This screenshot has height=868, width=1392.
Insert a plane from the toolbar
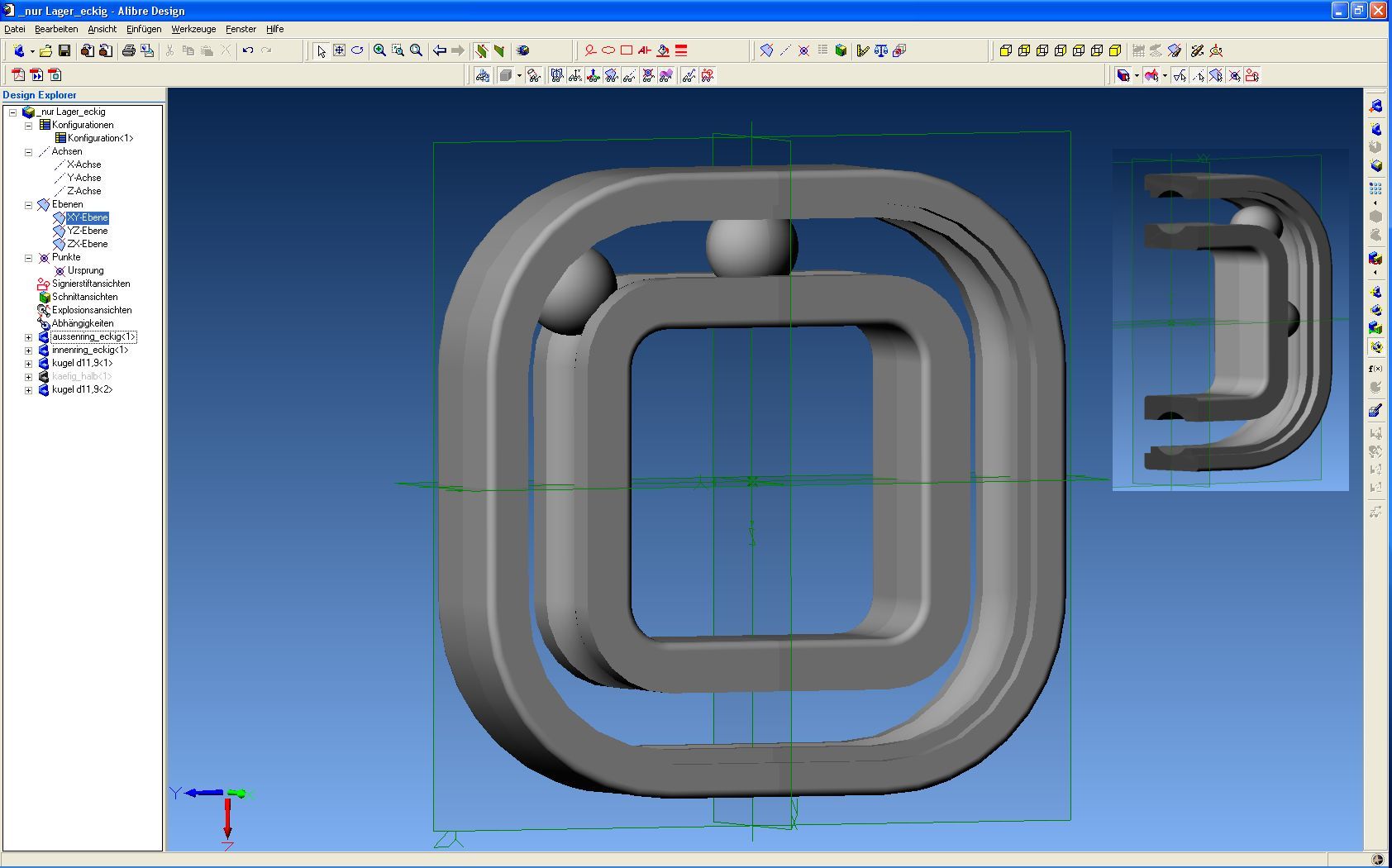[766, 51]
